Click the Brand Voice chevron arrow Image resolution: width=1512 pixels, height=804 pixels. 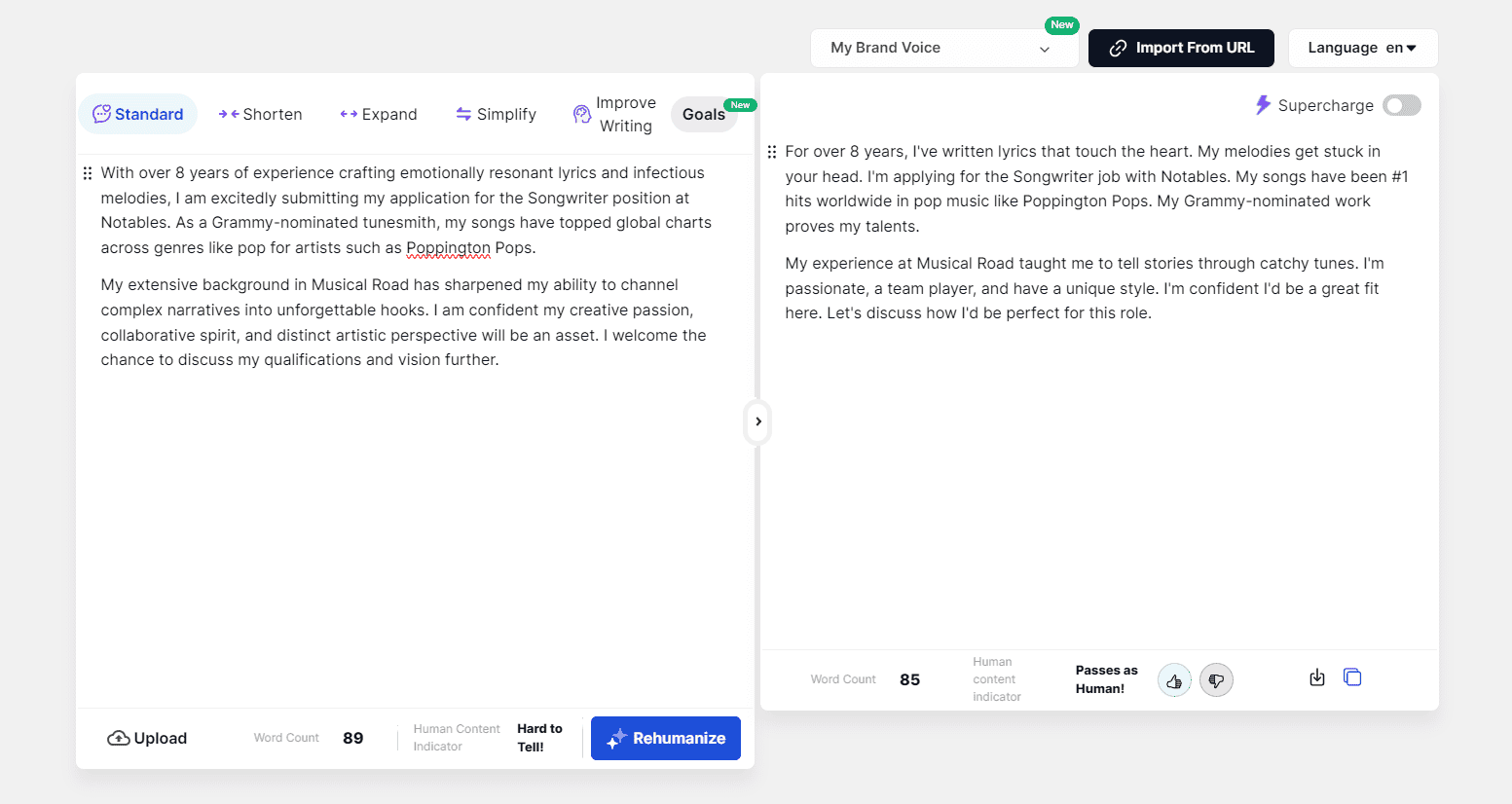pos(1045,50)
